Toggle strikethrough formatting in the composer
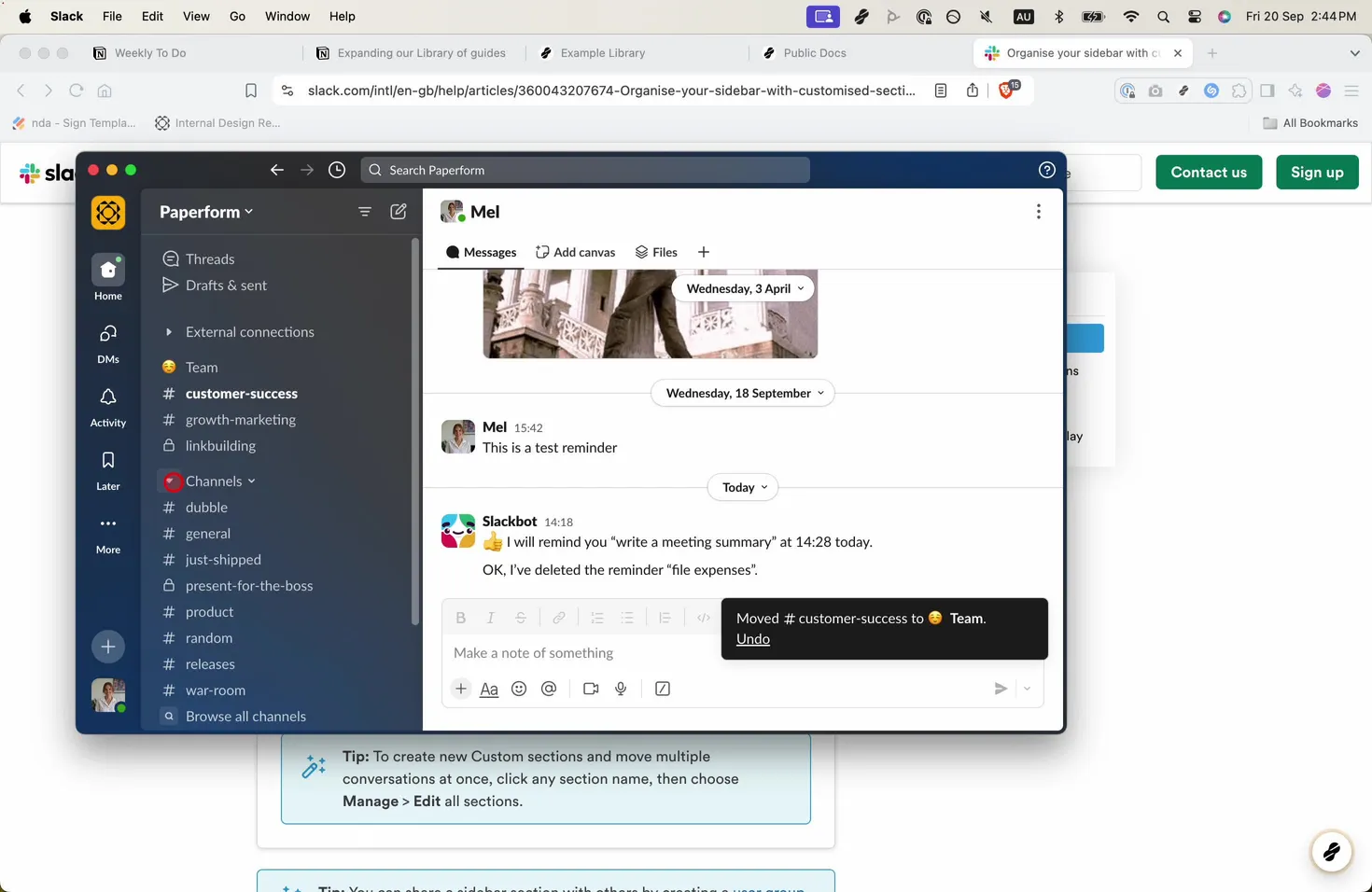This screenshot has height=892, width=1372. 521,617
